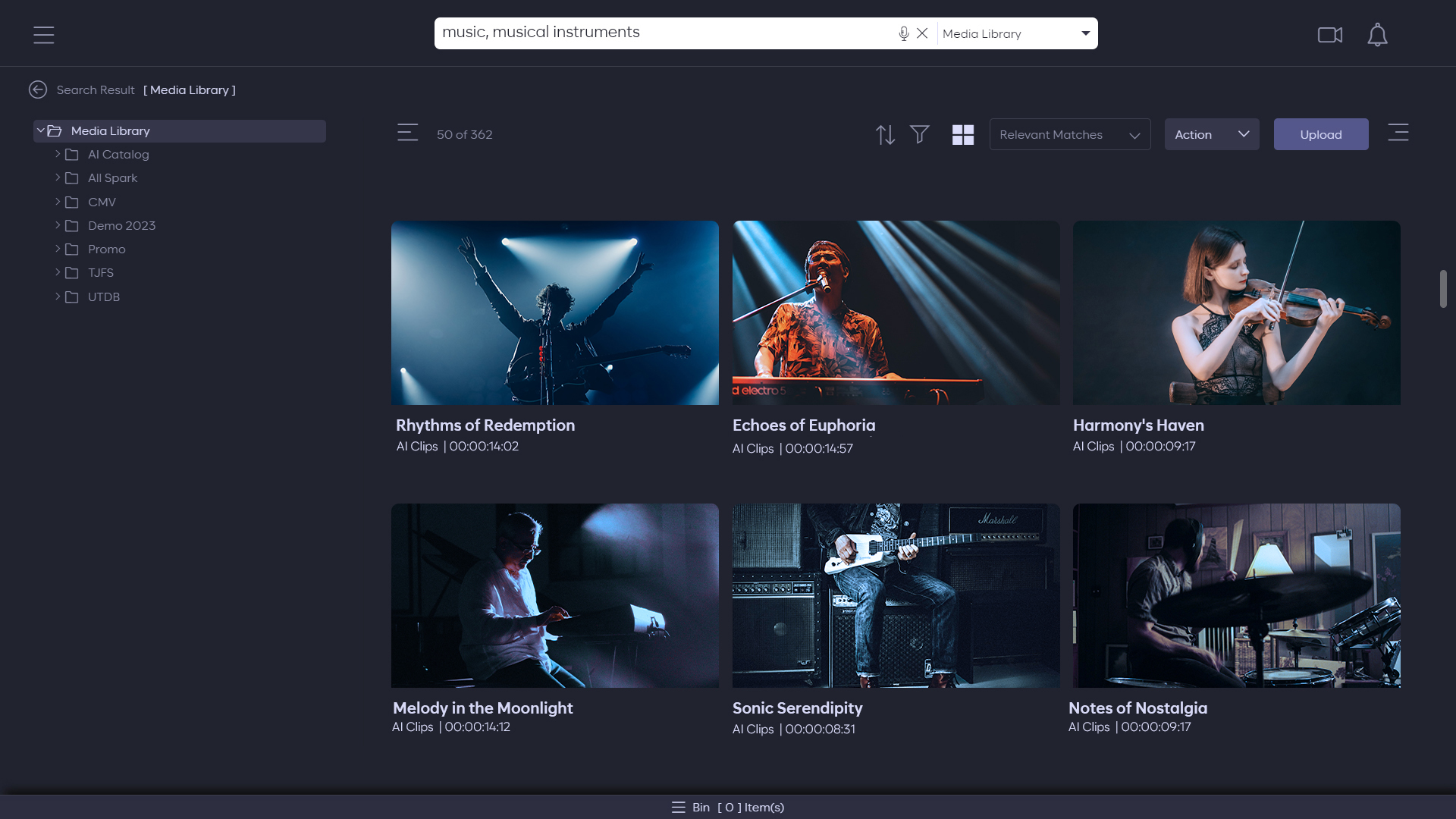Viewport: 1456px width, 819px height.
Task: Expand the UTDB folder chevron
Action: click(x=58, y=297)
